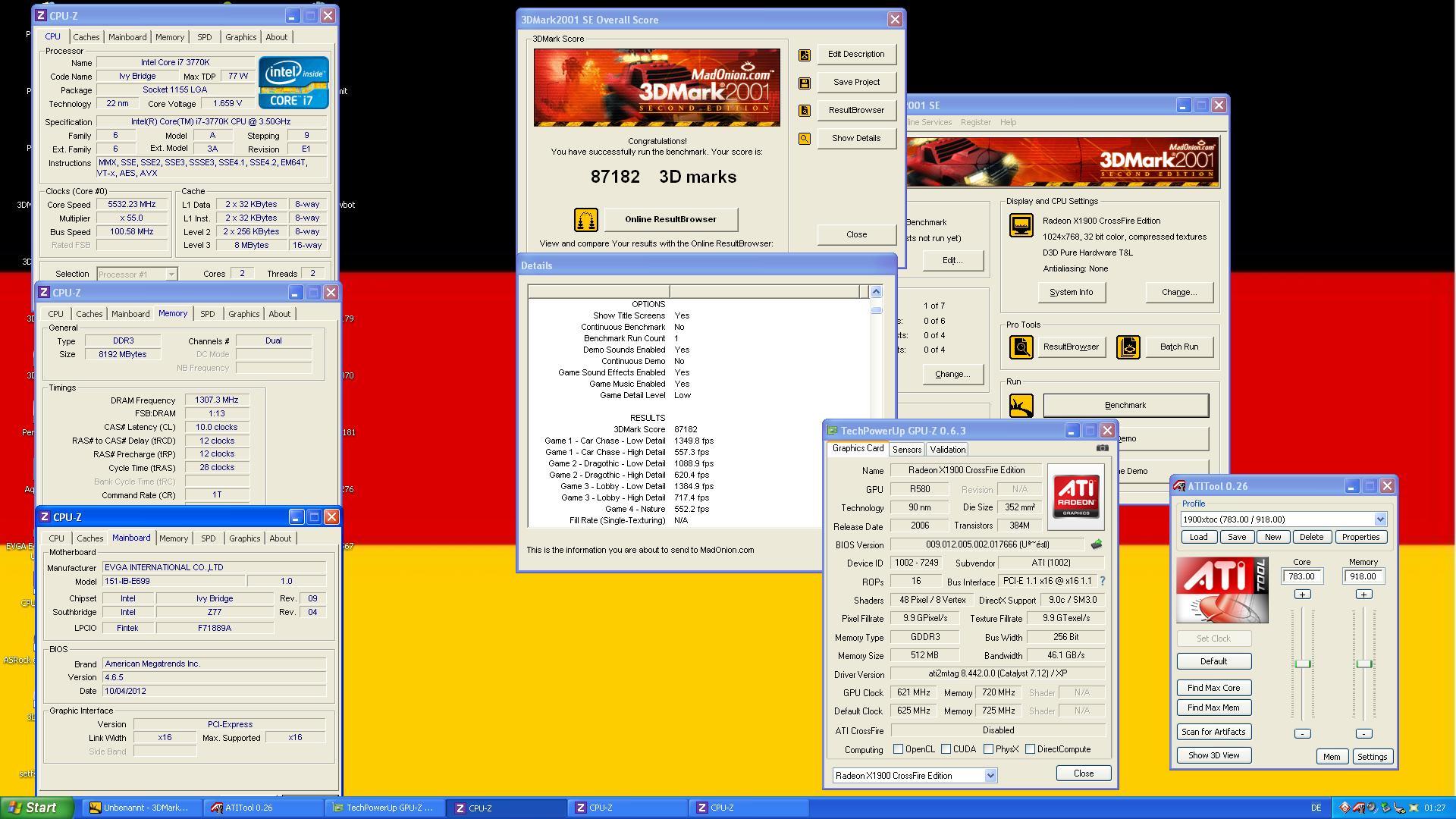Click the Intel Core i7 logo in CPU-Z
Screen dimensions: 1456x819
(293, 82)
